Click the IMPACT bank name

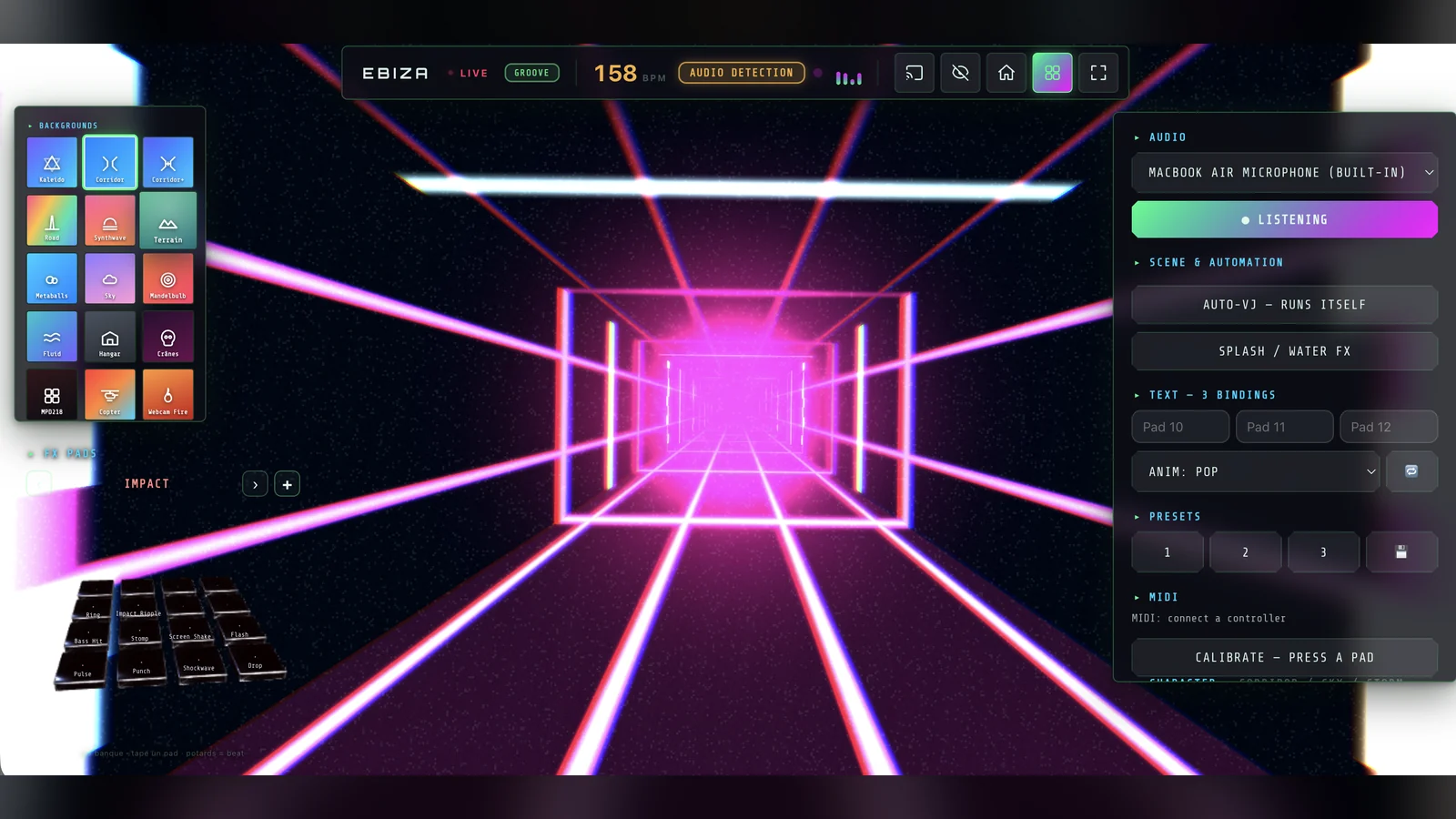(147, 484)
